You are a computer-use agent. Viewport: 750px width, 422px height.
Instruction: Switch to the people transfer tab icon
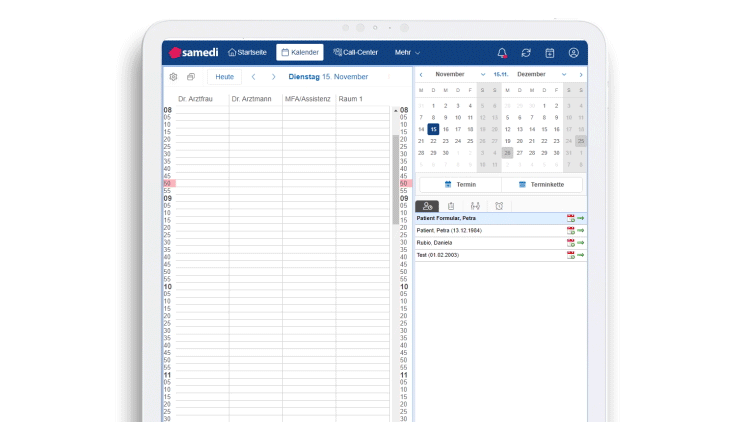(x=475, y=206)
